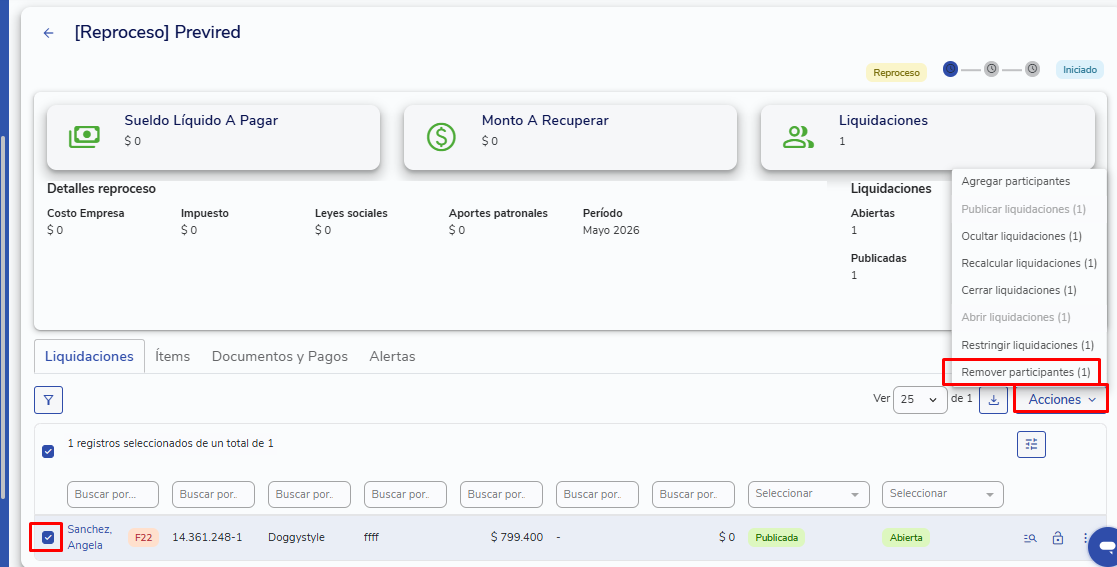This screenshot has width=1117, height=567.
Task: Click the $ 799.400 amount cell
Action: tap(517, 537)
